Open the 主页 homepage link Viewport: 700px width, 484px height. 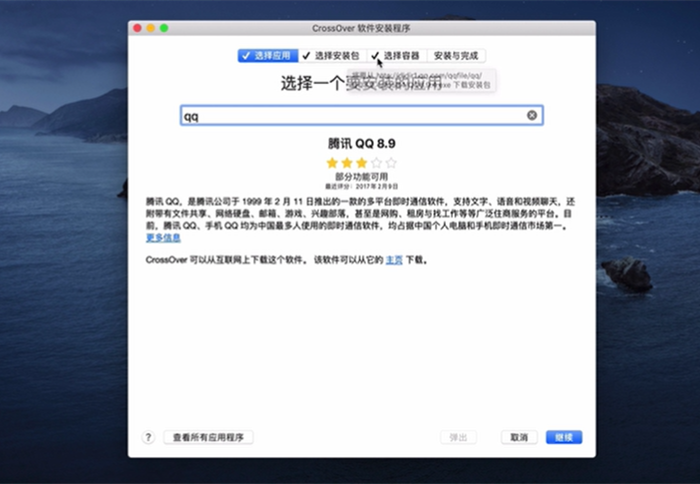click(x=394, y=260)
